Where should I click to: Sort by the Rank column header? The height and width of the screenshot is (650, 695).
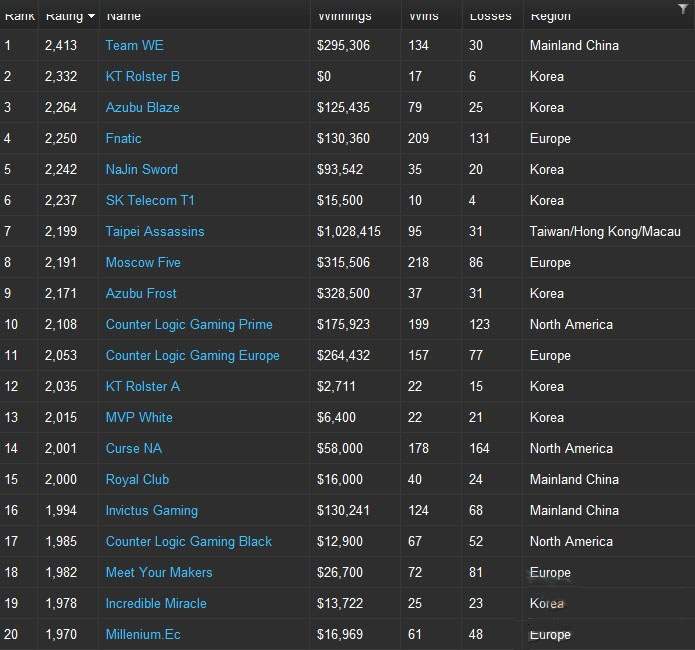click(x=19, y=15)
